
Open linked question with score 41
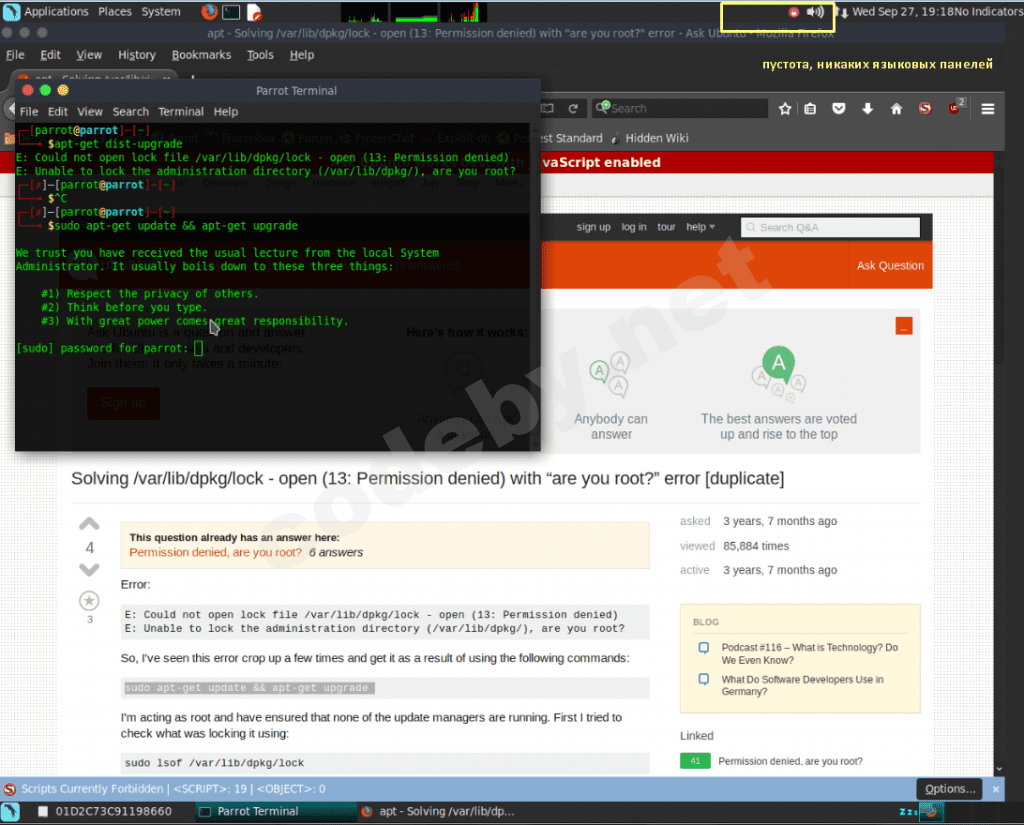(x=790, y=761)
